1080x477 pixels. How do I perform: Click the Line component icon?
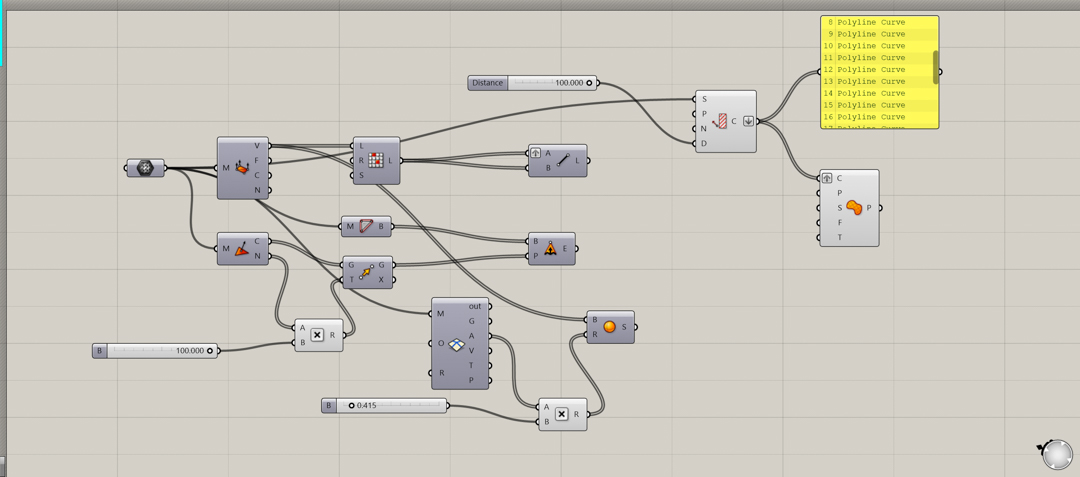(564, 160)
